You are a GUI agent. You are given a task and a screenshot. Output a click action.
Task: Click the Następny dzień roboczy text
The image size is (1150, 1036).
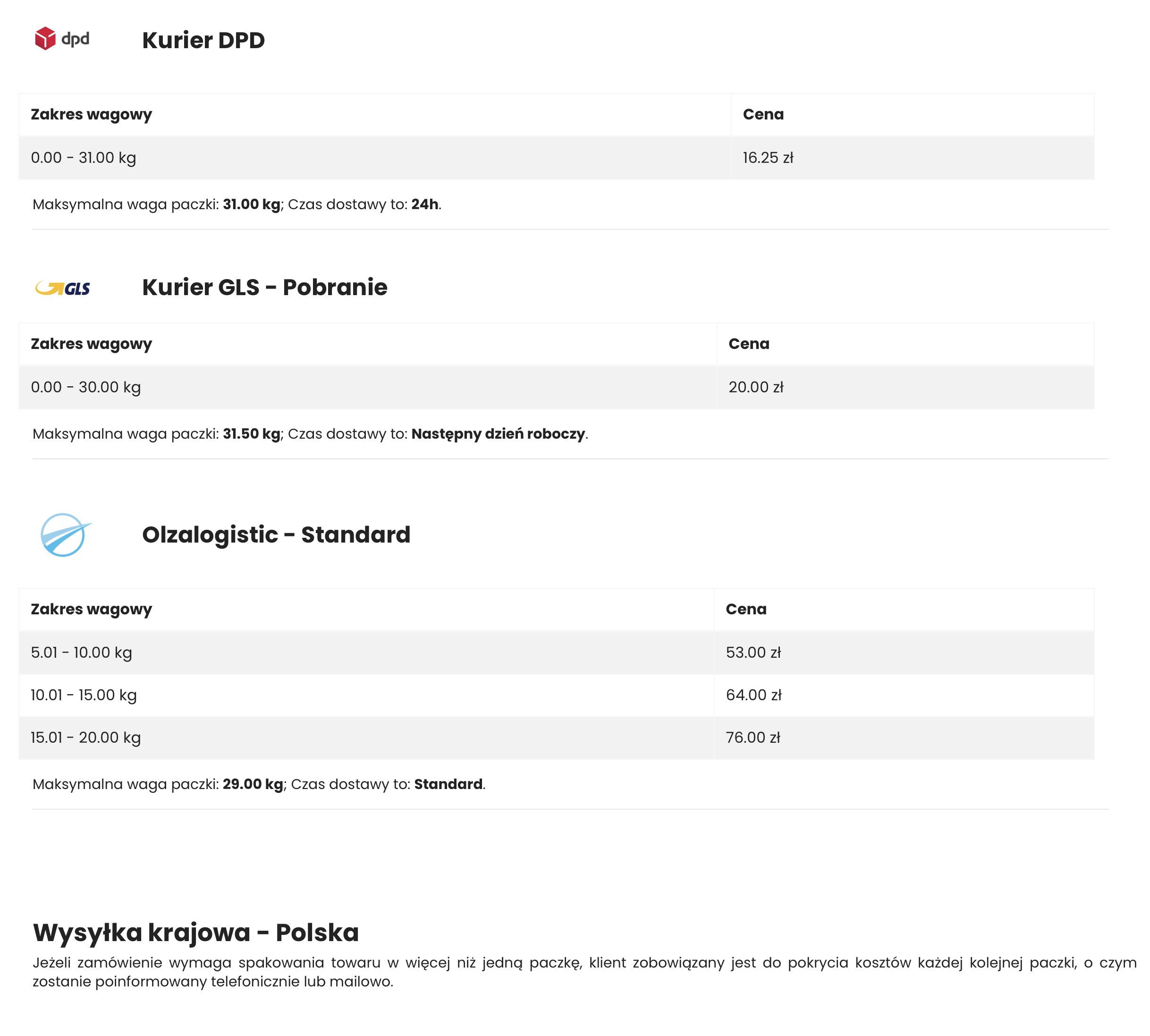tap(498, 434)
